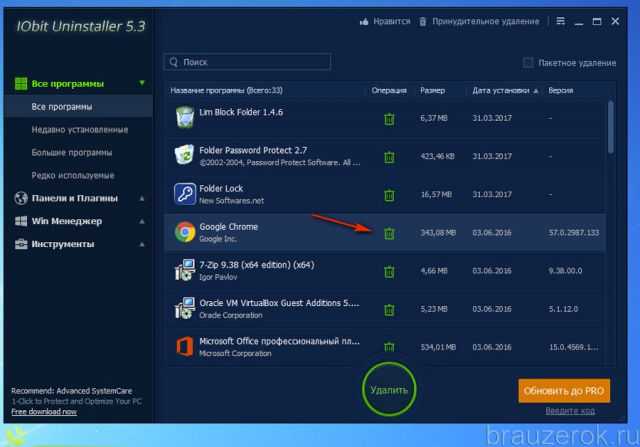Click the Oracle Corporation publisher text
This screenshot has height=447, width=640.
coord(231,315)
